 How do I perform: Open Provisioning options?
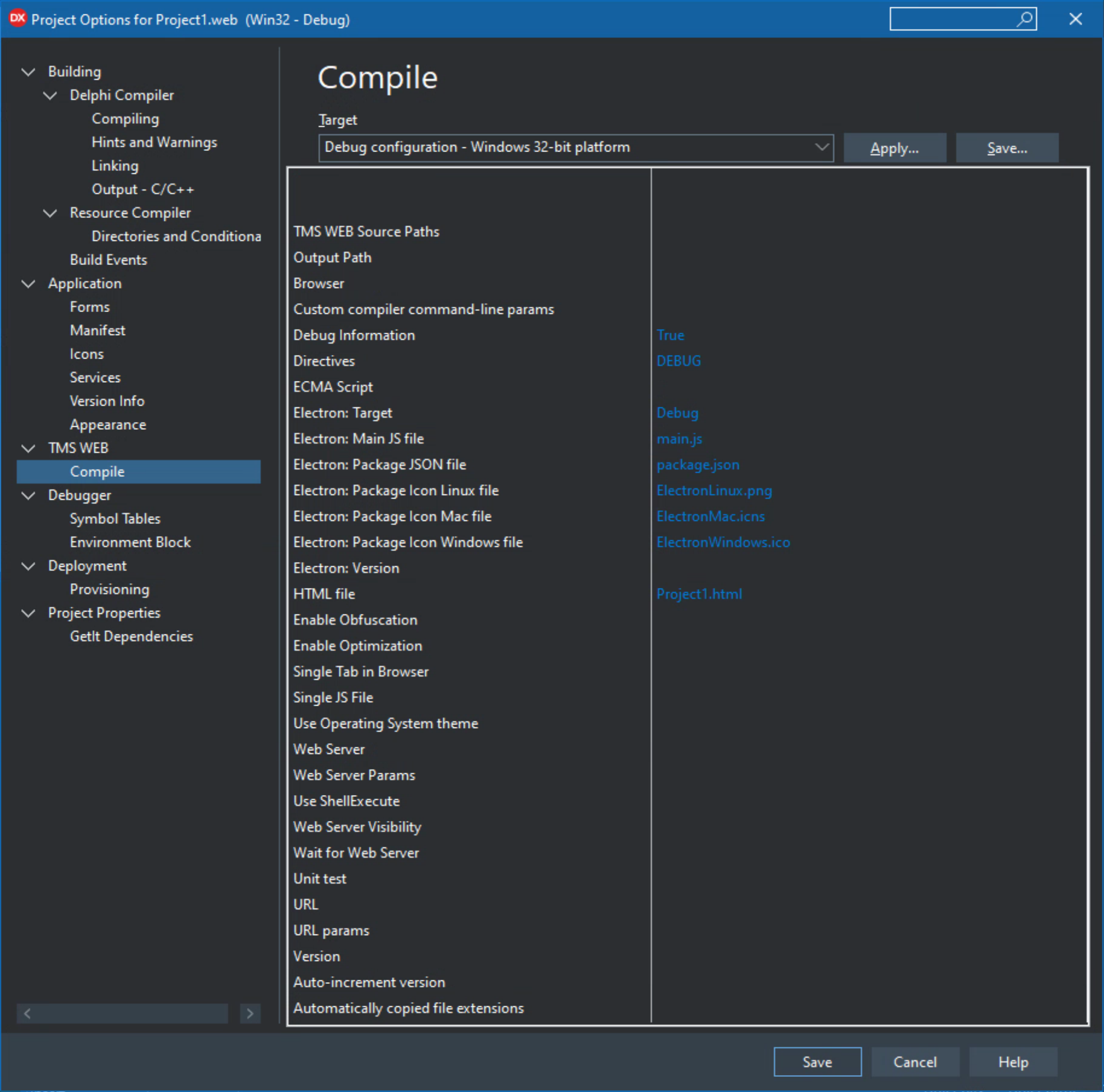pyautogui.click(x=109, y=590)
